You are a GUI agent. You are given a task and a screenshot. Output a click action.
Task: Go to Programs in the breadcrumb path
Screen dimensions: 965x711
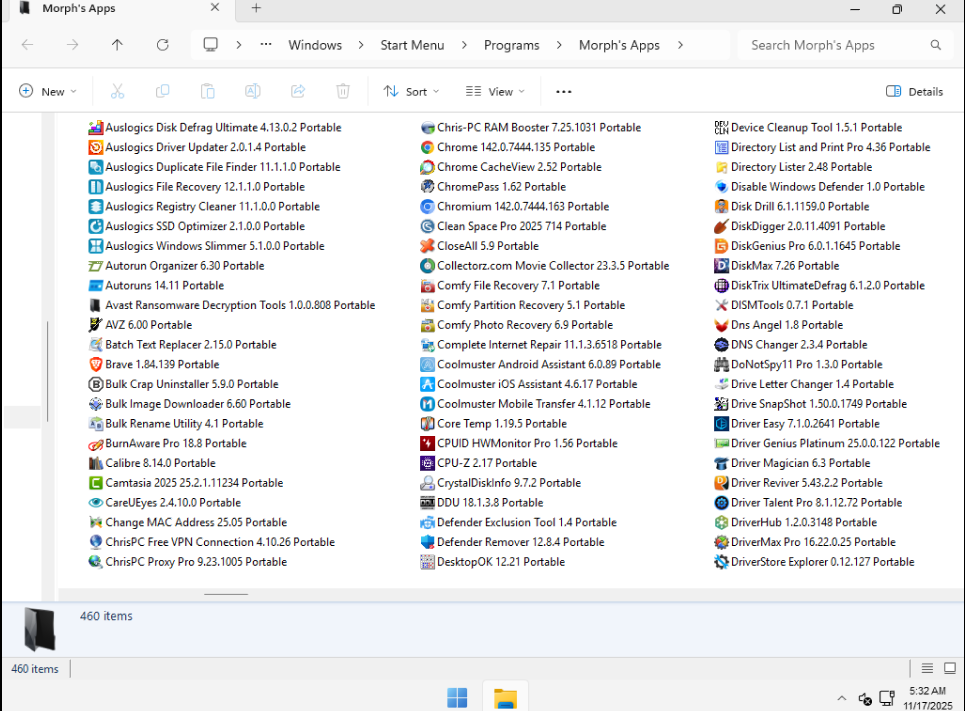point(511,45)
